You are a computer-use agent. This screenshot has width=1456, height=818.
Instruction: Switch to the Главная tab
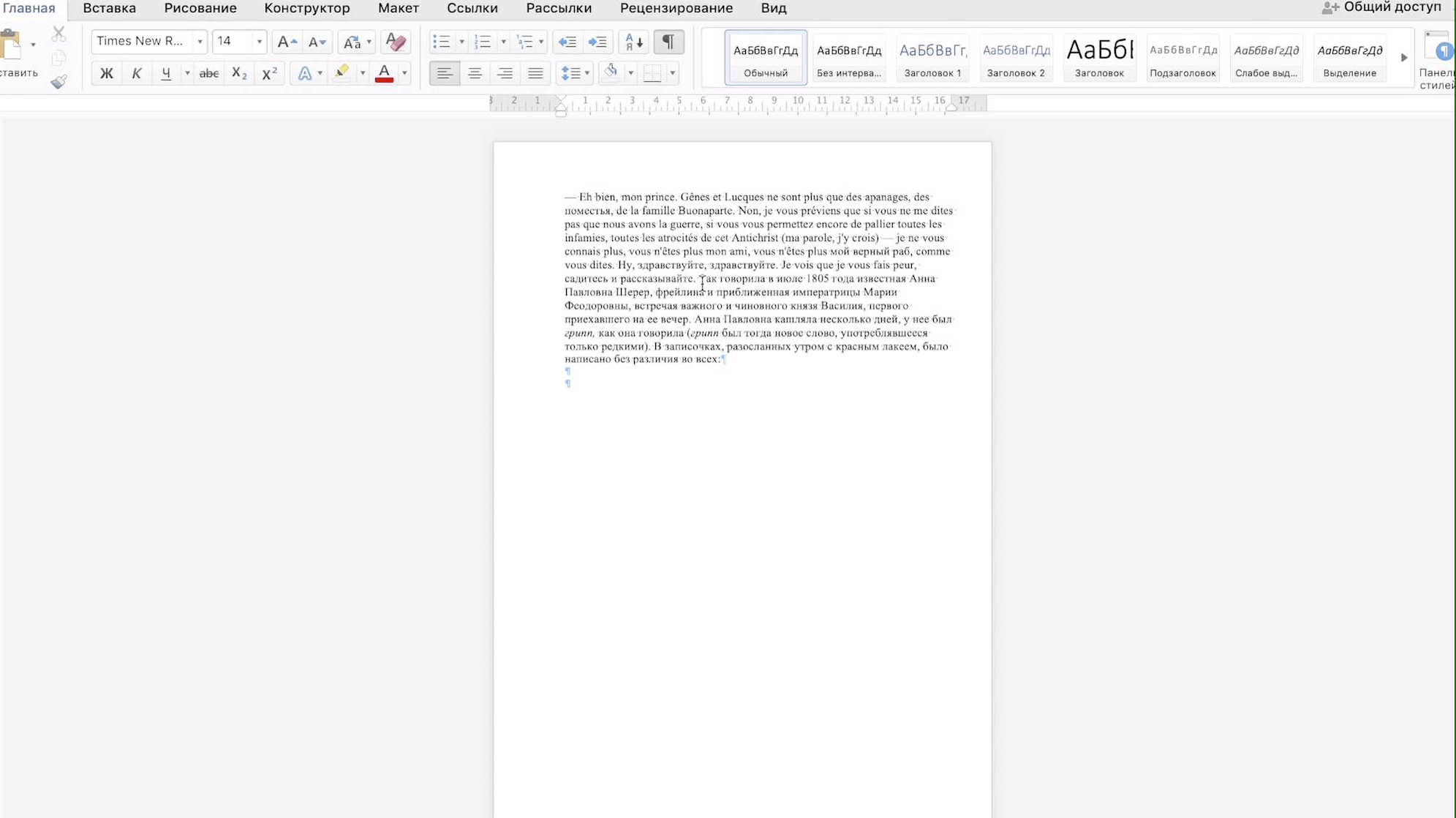point(29,8)
